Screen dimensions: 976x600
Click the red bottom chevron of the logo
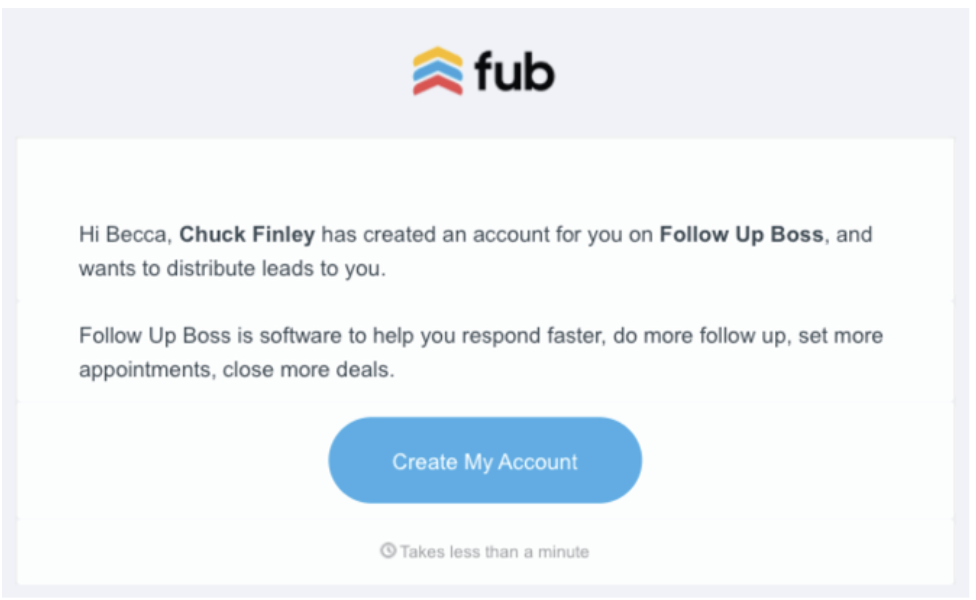point(438,86)
